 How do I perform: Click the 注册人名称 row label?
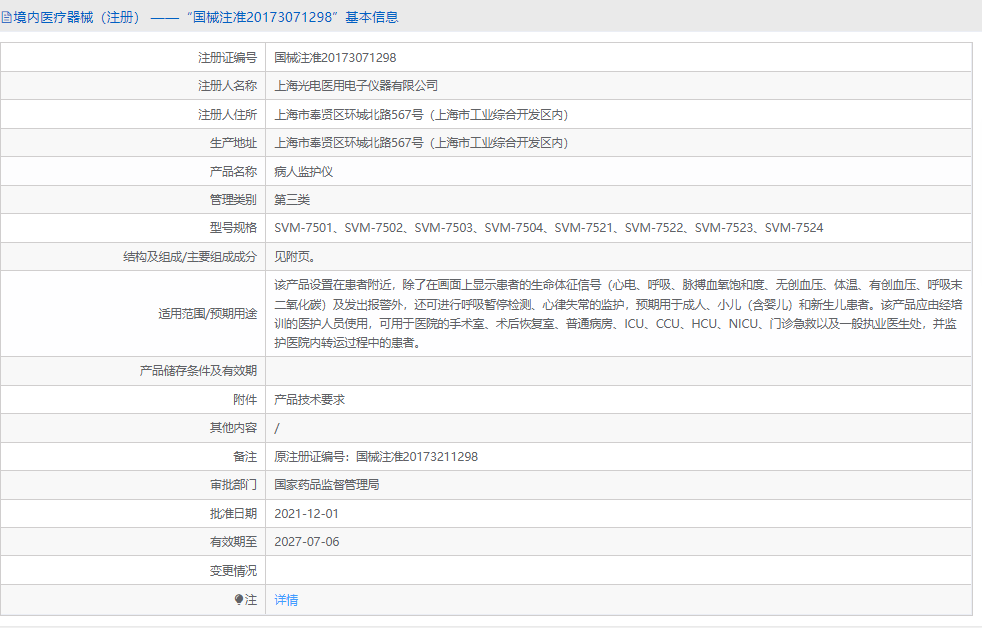pyautogui.click(x=227, y=86)
